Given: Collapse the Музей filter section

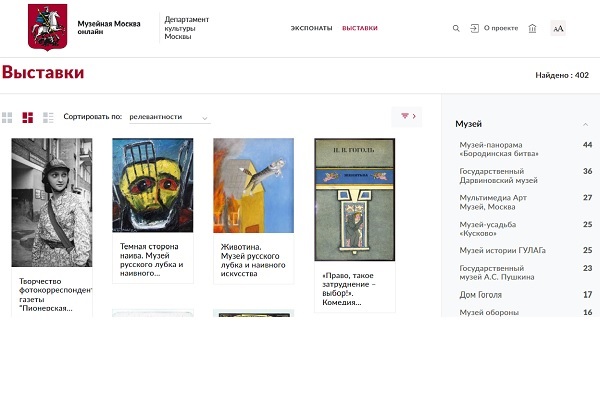Looking at the screenshot, I should coord(585,124).
